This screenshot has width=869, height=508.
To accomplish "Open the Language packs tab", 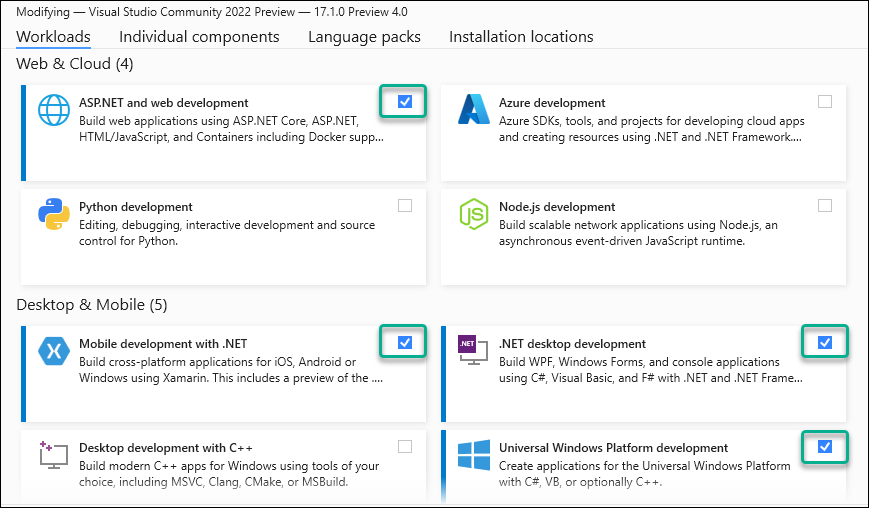I will tap(364, 37).
